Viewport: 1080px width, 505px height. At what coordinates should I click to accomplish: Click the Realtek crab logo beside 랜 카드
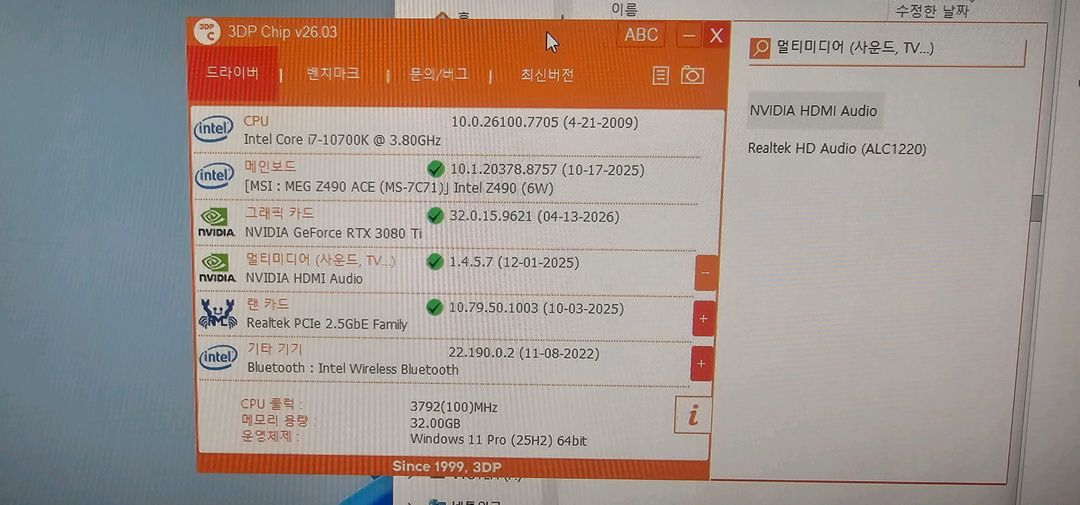click(218, 313)
